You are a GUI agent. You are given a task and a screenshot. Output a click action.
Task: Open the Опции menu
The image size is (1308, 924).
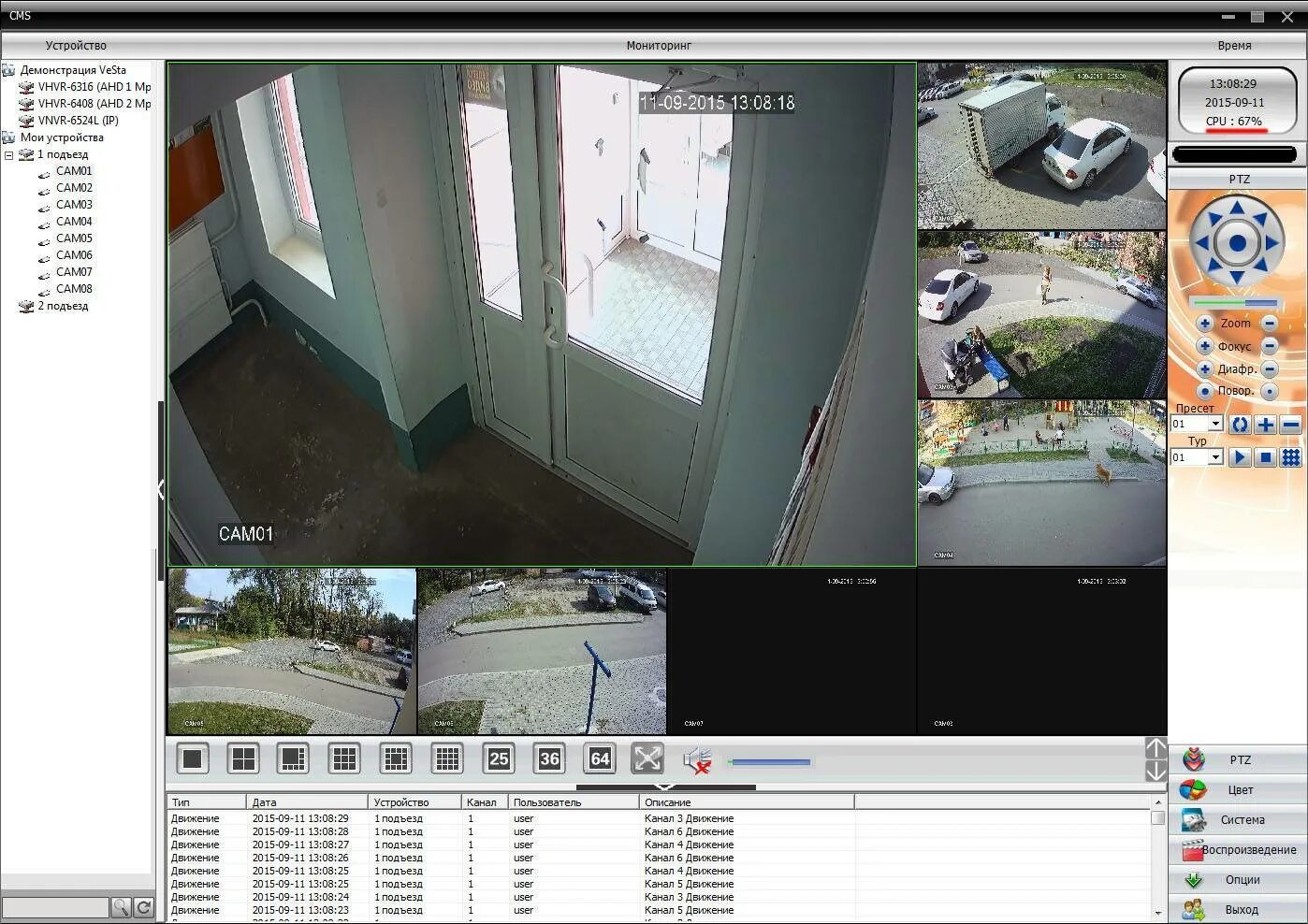coord(1238,880)
